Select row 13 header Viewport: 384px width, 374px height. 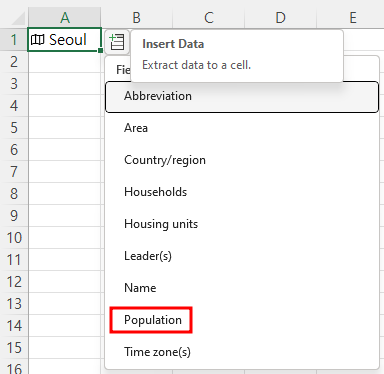14,304
